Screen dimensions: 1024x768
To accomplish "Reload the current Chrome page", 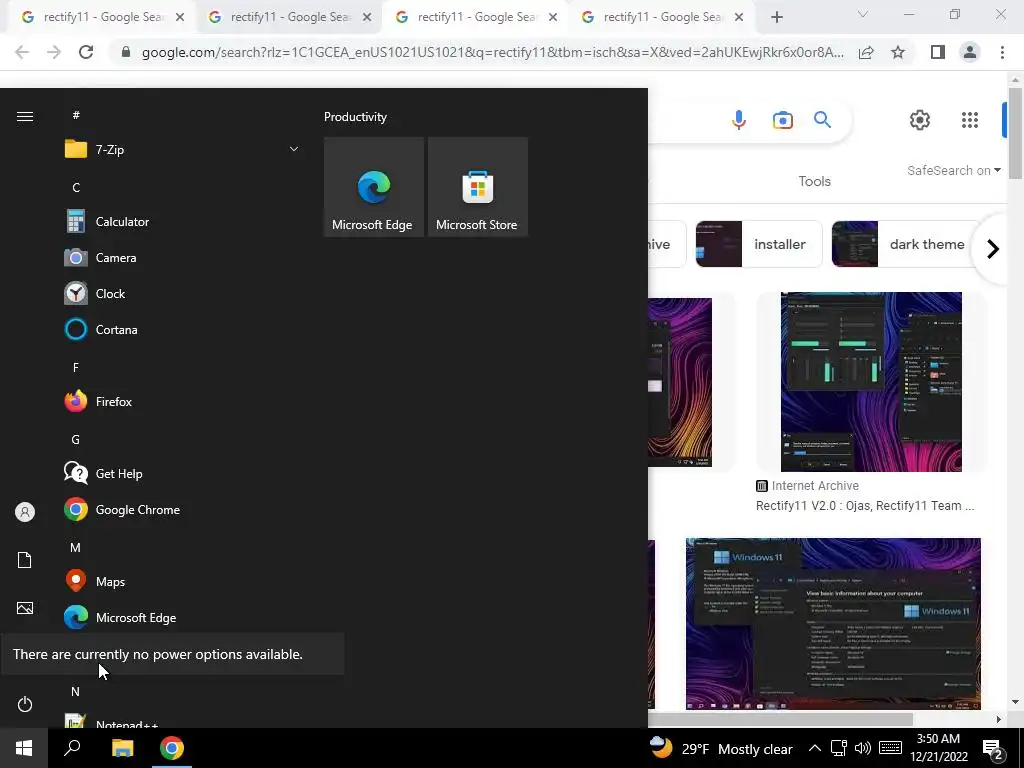I will tap(86, 52).
